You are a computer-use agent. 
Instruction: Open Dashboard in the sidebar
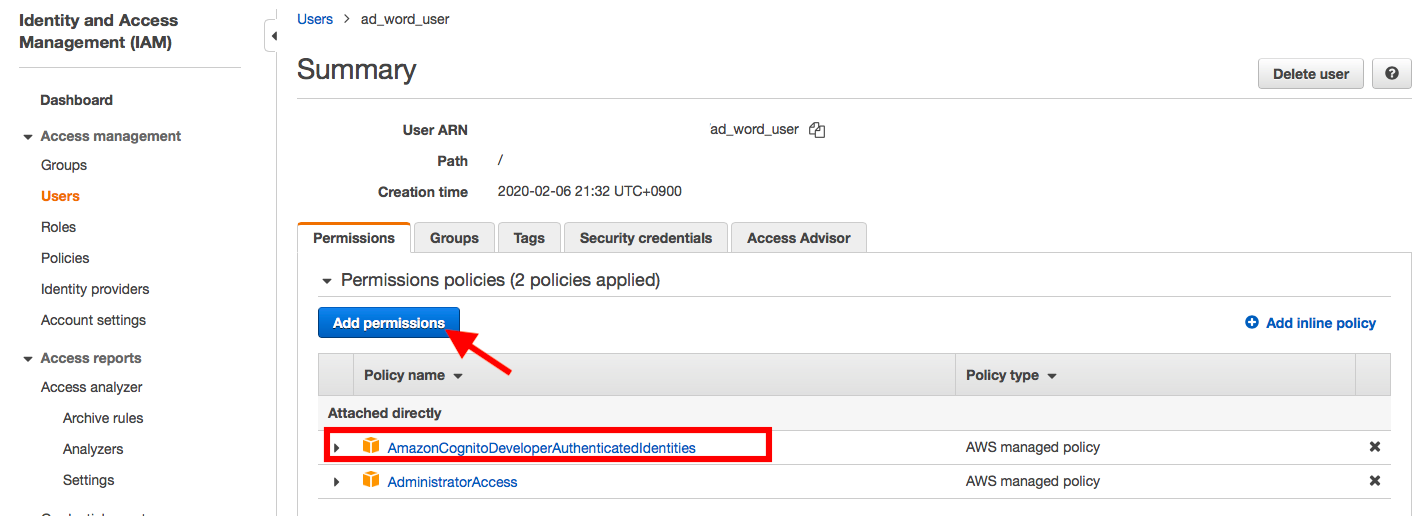pos(76,100)
